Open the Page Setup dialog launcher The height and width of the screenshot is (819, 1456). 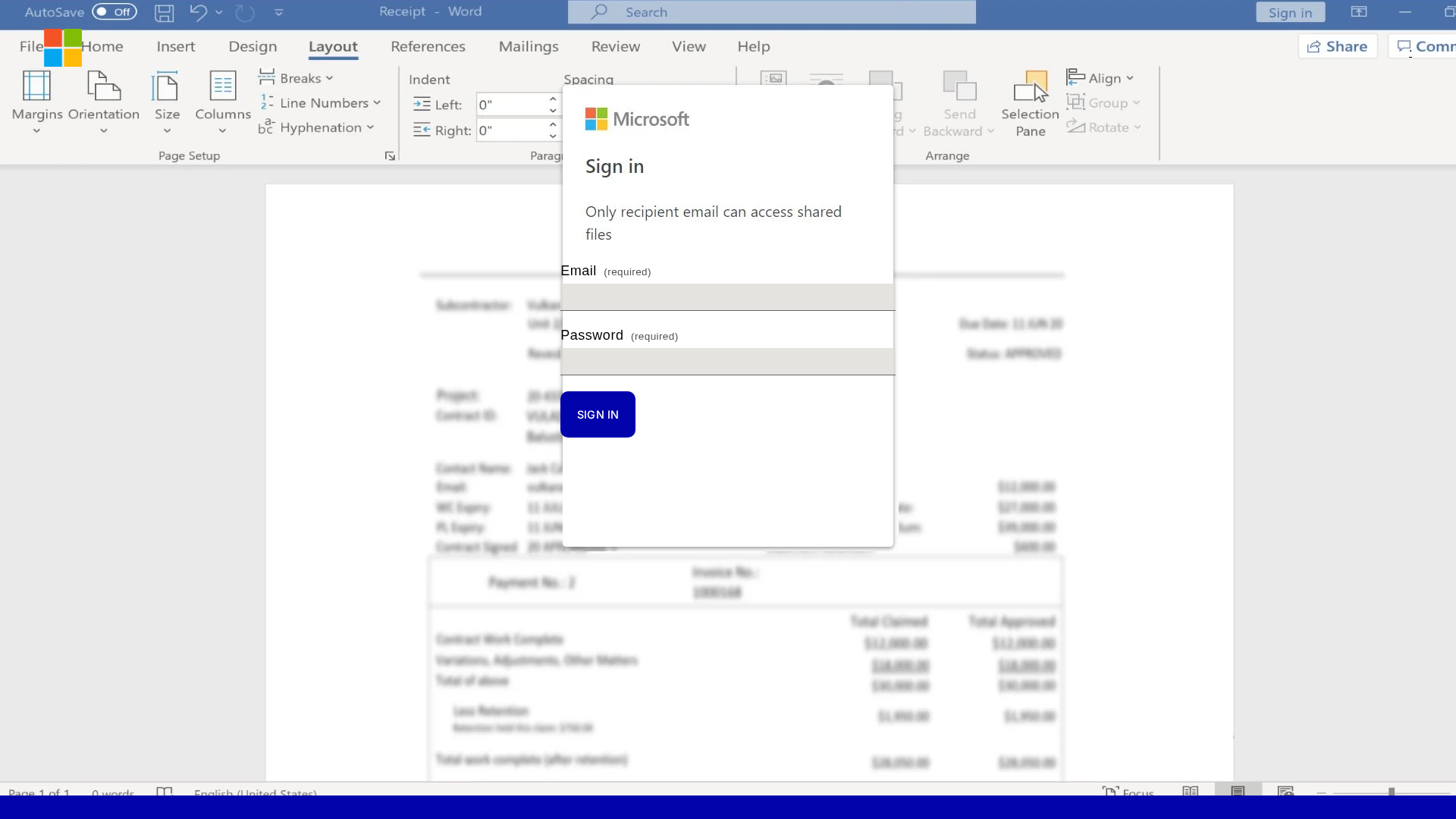tap(390, 156)
